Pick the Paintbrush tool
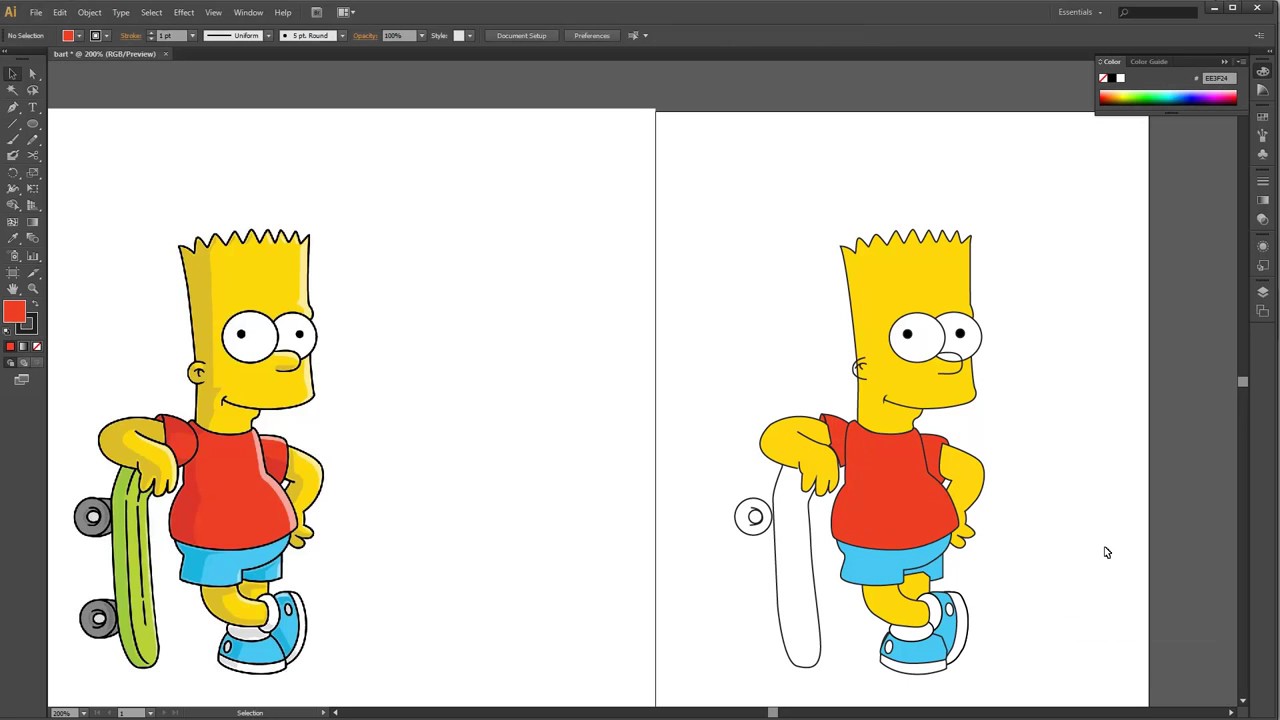Image resolution: width=1280 pixels, height=720 pixels. (13, 139)
